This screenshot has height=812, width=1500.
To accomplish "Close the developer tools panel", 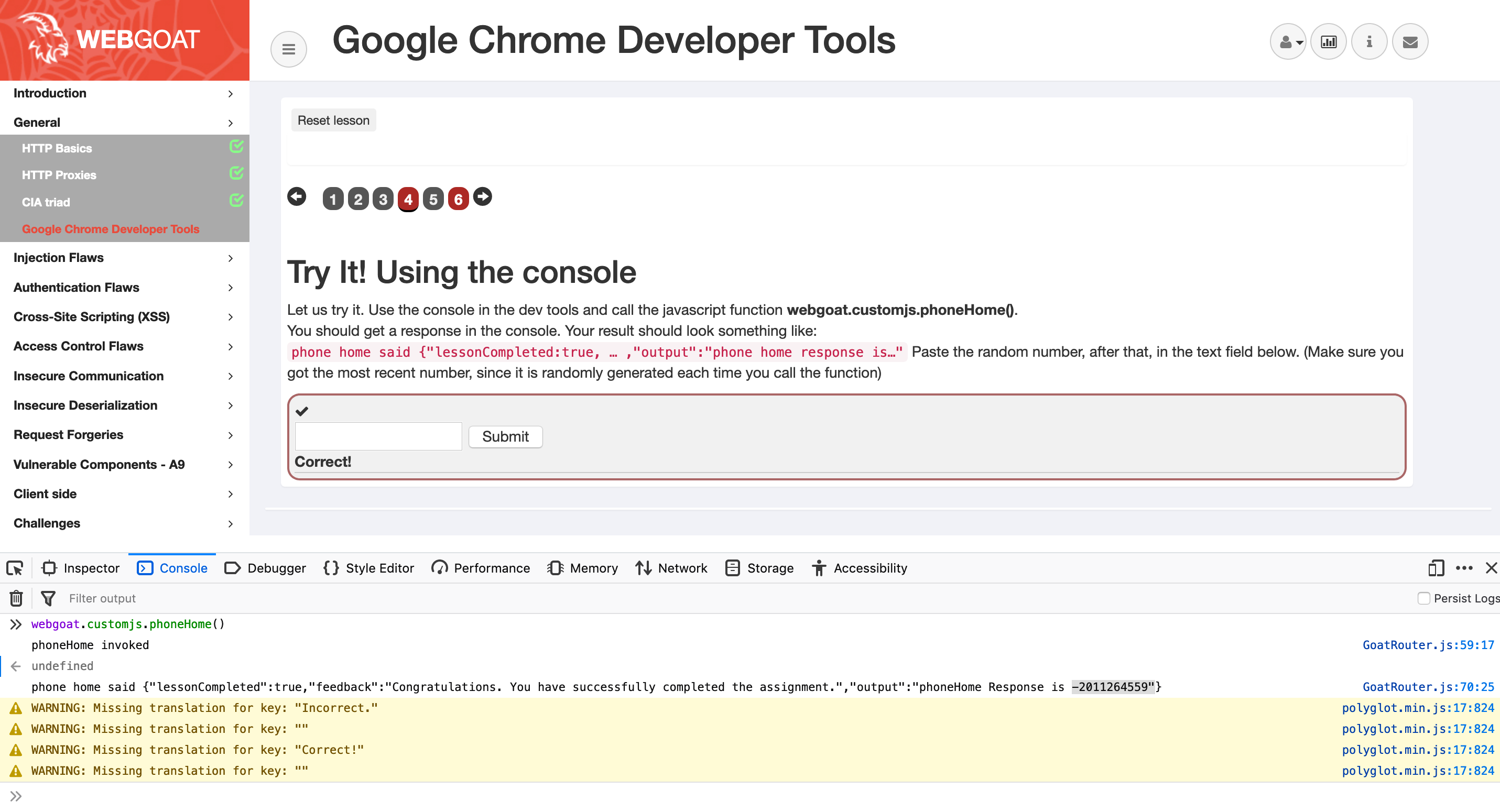I will [1491, 568].
